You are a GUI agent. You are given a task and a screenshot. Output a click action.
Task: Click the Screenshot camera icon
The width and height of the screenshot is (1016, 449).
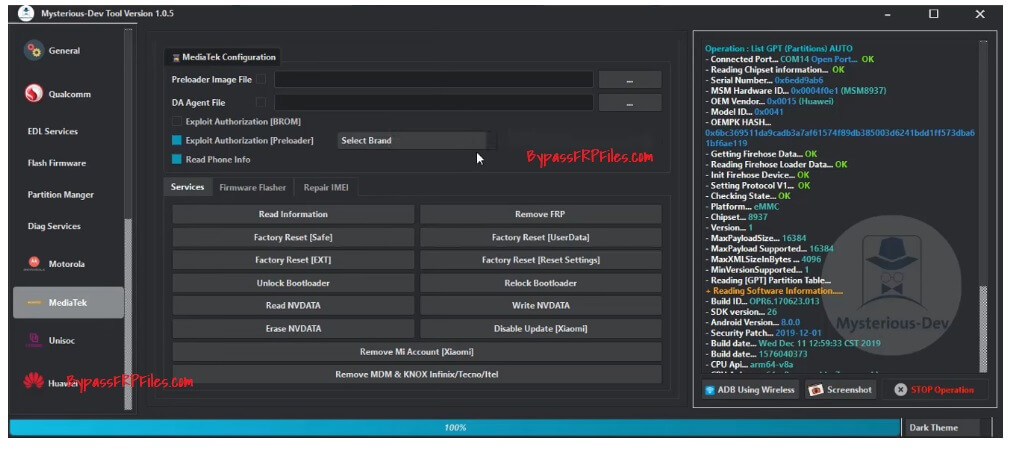tap(816, 390)
